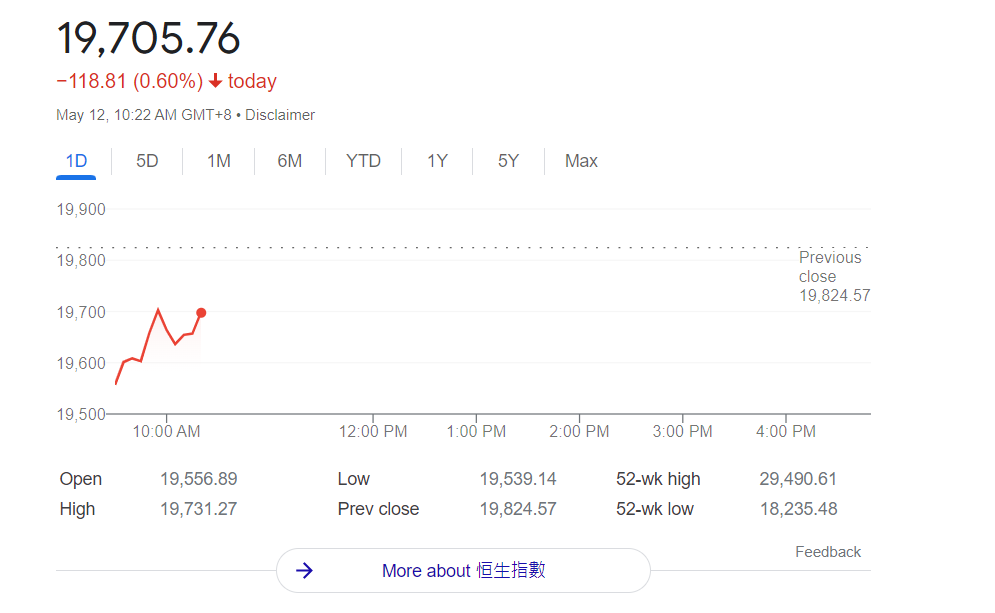Show the 6M chart range
995x613 pixels.
point(290,161)
